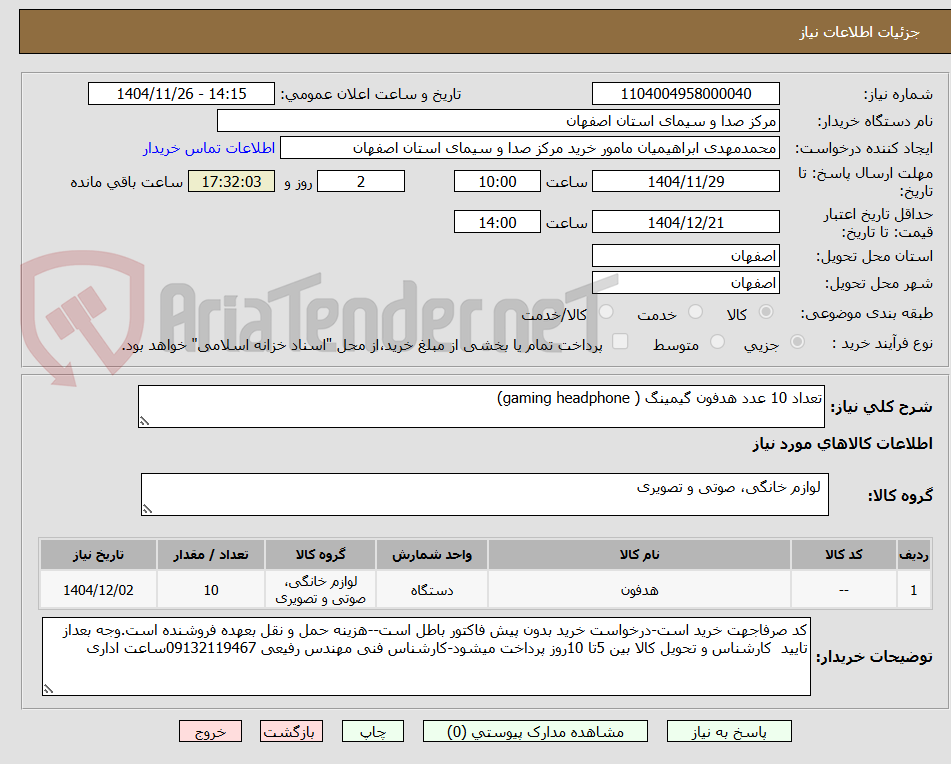Viewport: 951px width, 764px height.
Task: Click the گروه کالا text area
Action: click(485, 495)
